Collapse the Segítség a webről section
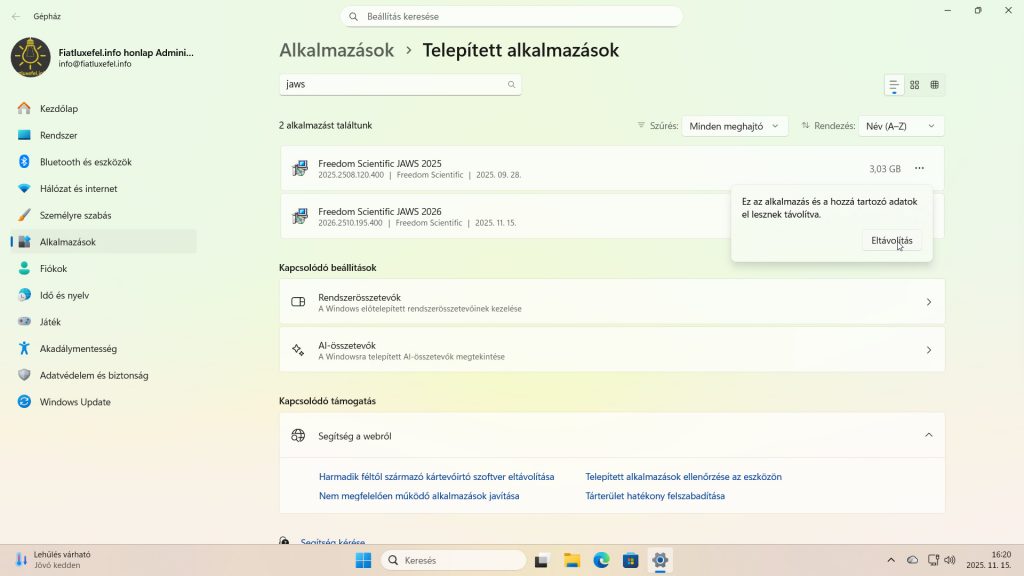 [x=928, y=435]
